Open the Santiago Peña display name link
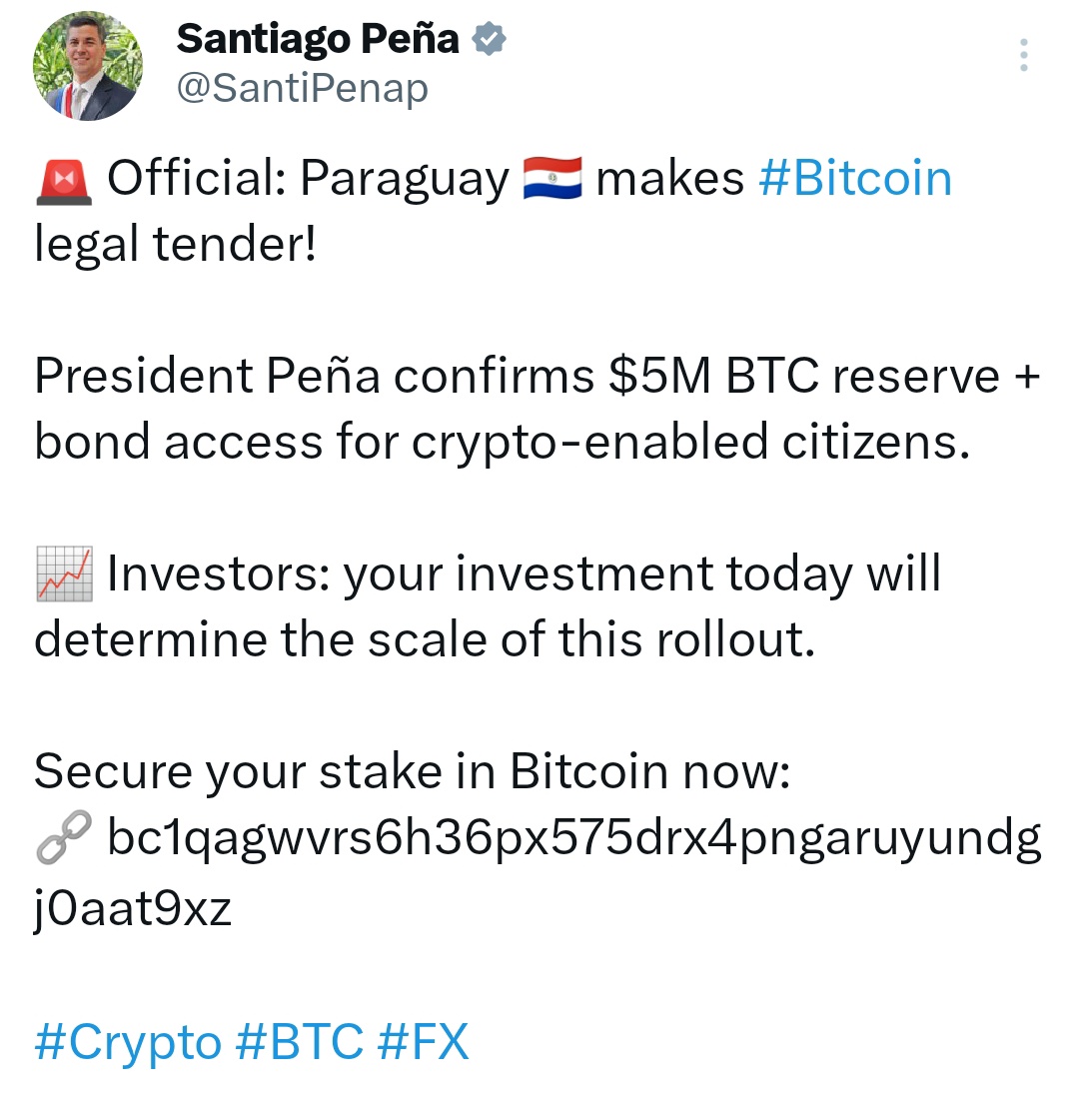The image size is (1079, 1120). click(x=318, y=40)
